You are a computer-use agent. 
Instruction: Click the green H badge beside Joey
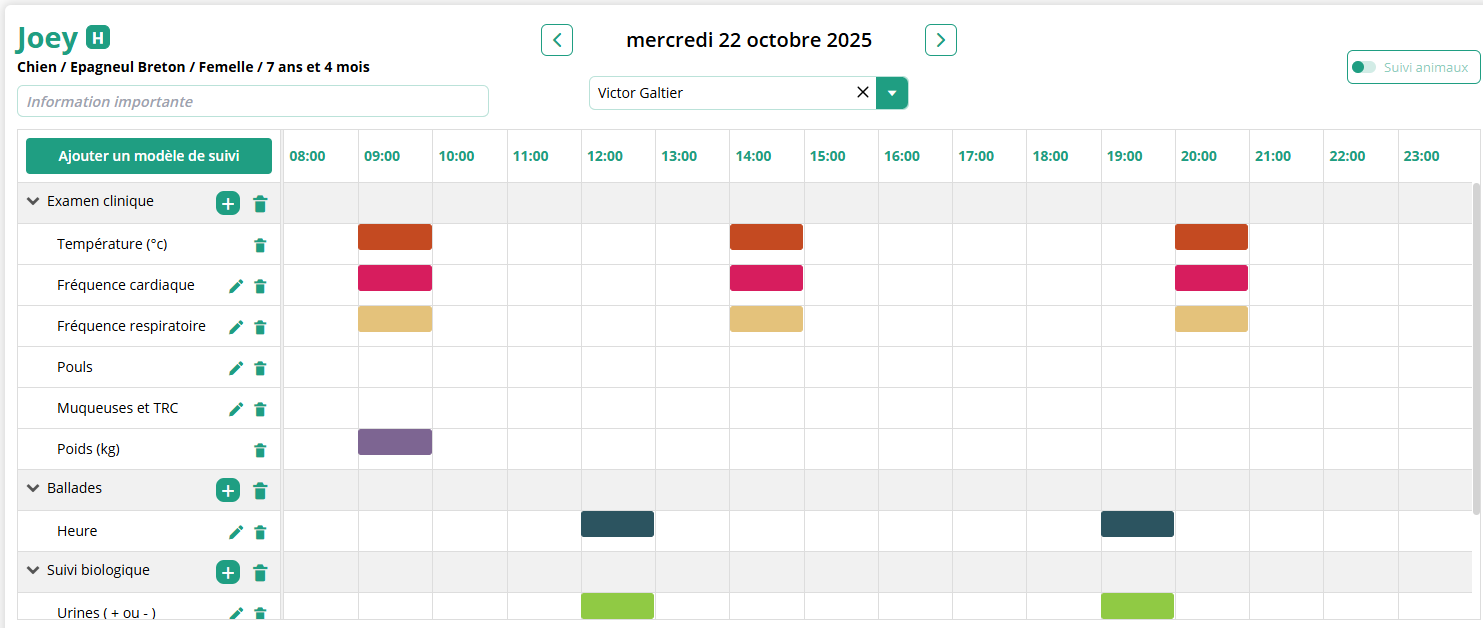click(98, 38)
